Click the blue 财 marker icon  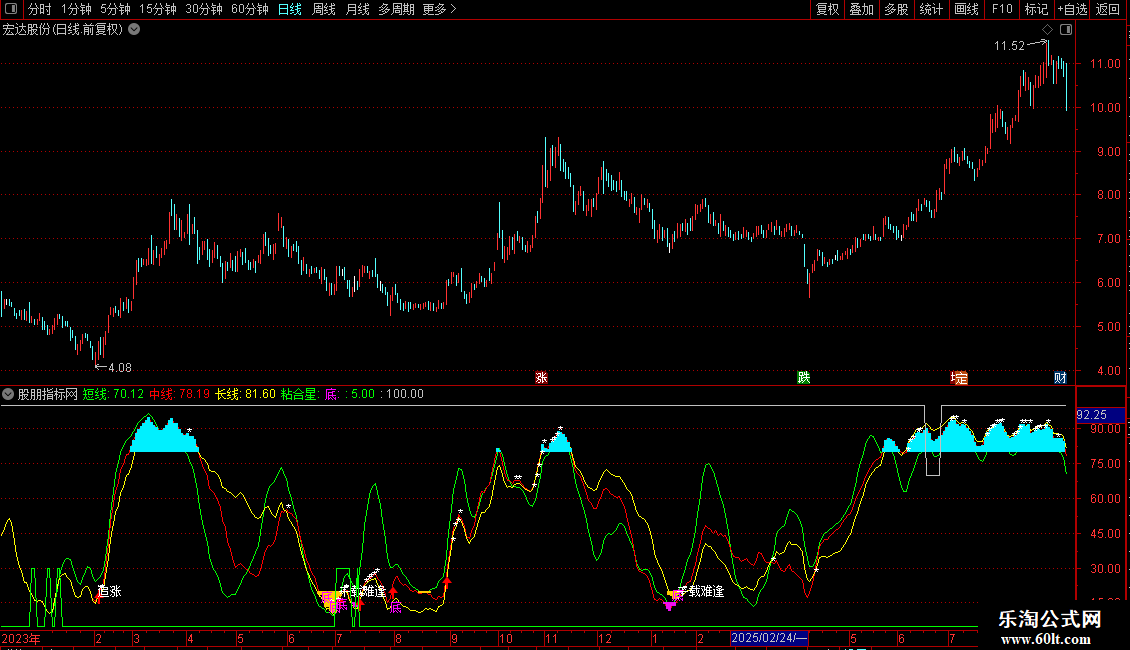(x=1060, y=377)
